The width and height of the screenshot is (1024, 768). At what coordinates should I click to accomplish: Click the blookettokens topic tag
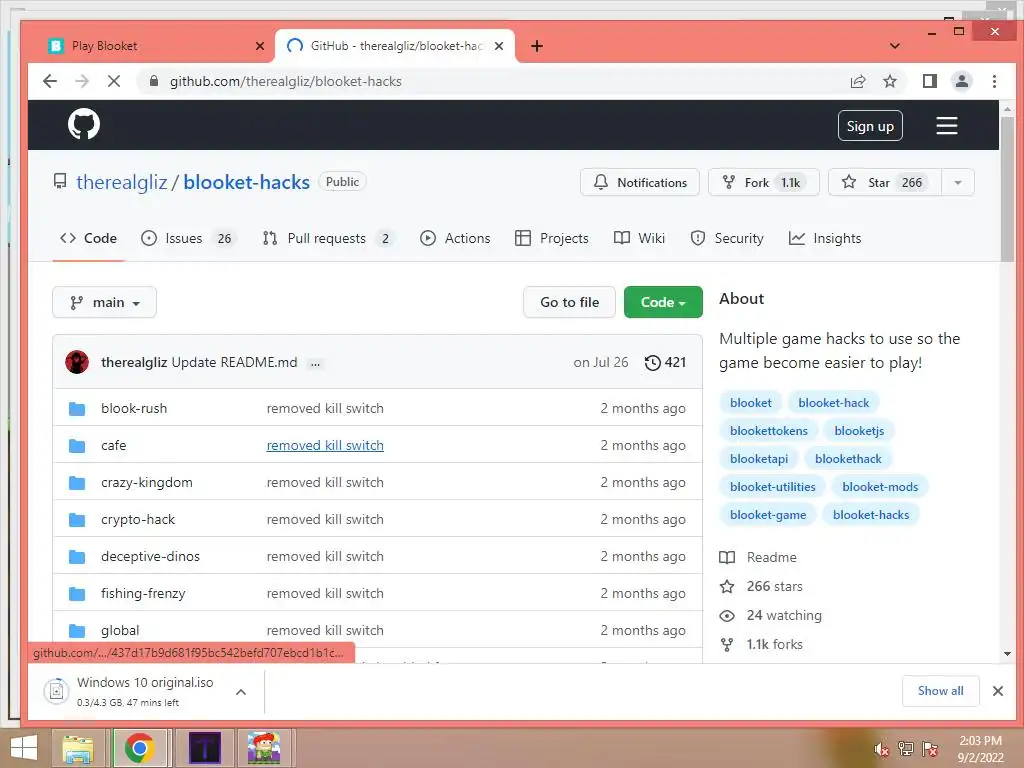point(769,431)
